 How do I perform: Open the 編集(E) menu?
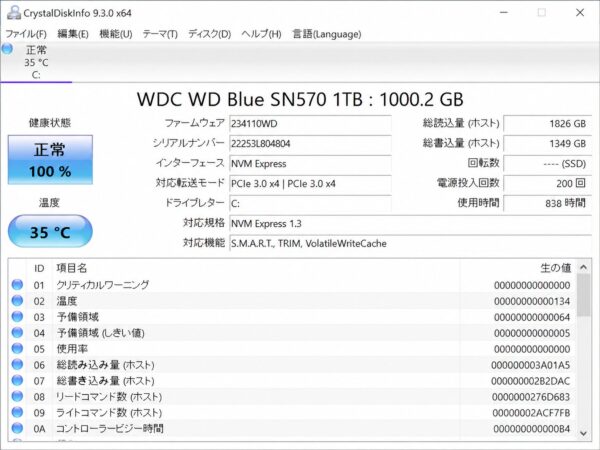(73, 34)
